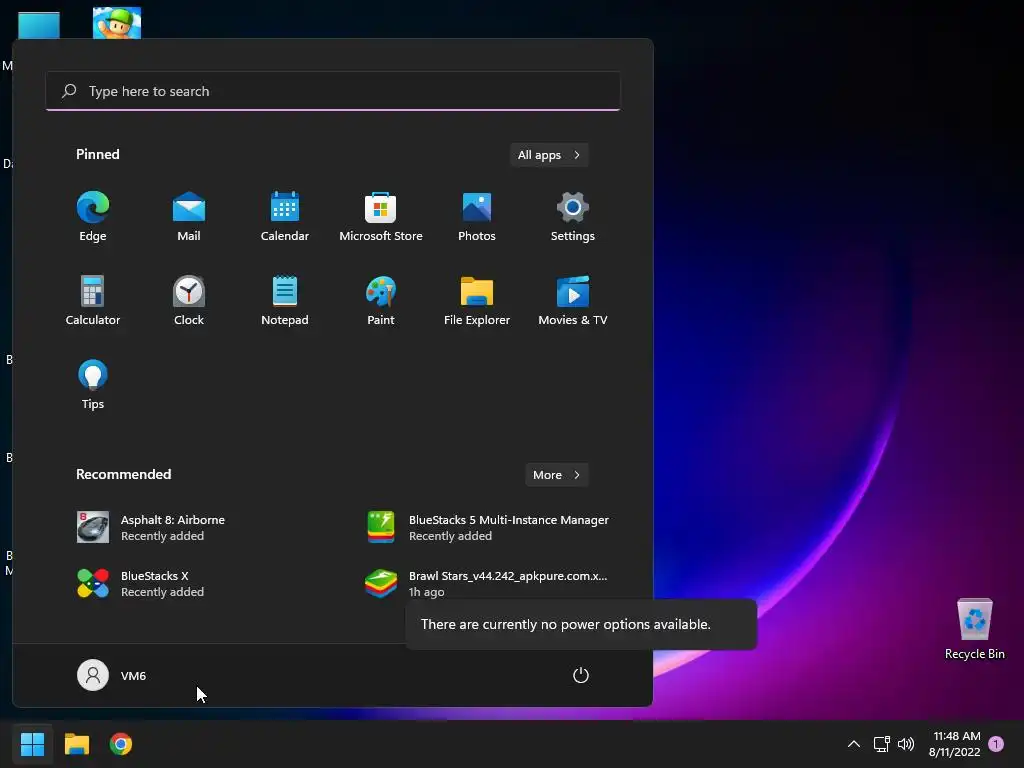Show hidden system tray icons
The width and height of the screenshot is (1024, 768).
point(854,744)
